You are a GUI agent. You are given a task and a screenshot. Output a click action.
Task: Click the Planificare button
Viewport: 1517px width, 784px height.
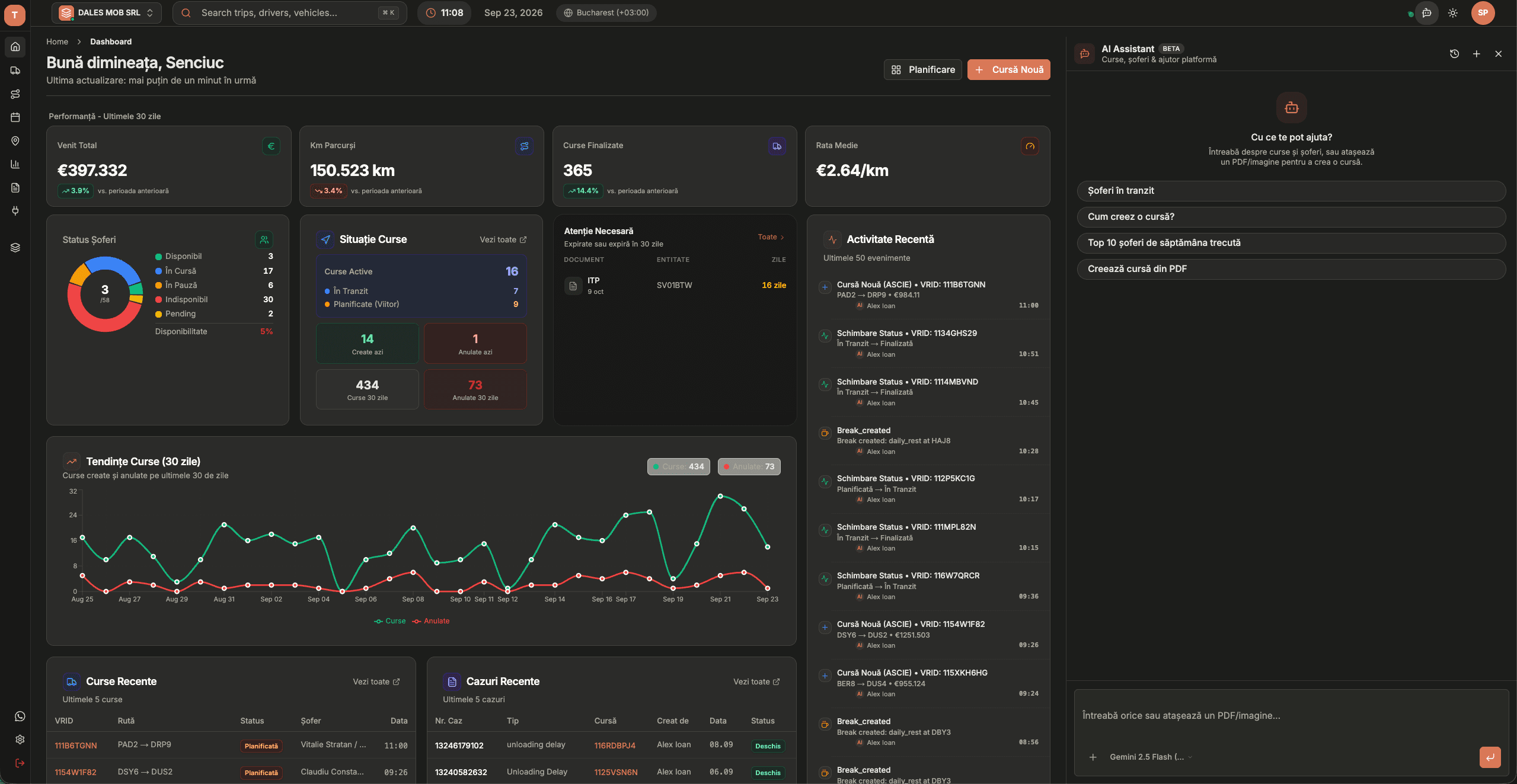[x=923, y=70]
